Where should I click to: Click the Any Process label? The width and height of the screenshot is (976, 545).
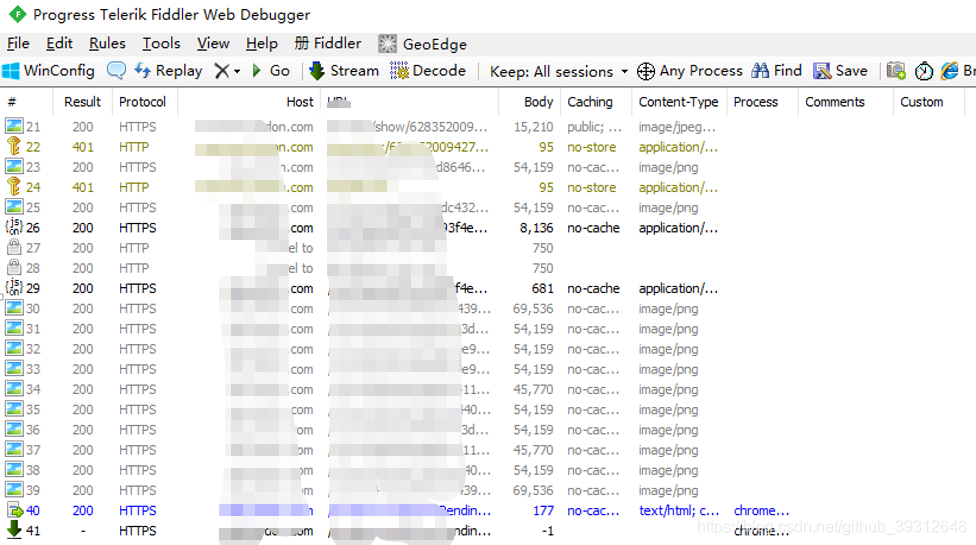(701, 71)
